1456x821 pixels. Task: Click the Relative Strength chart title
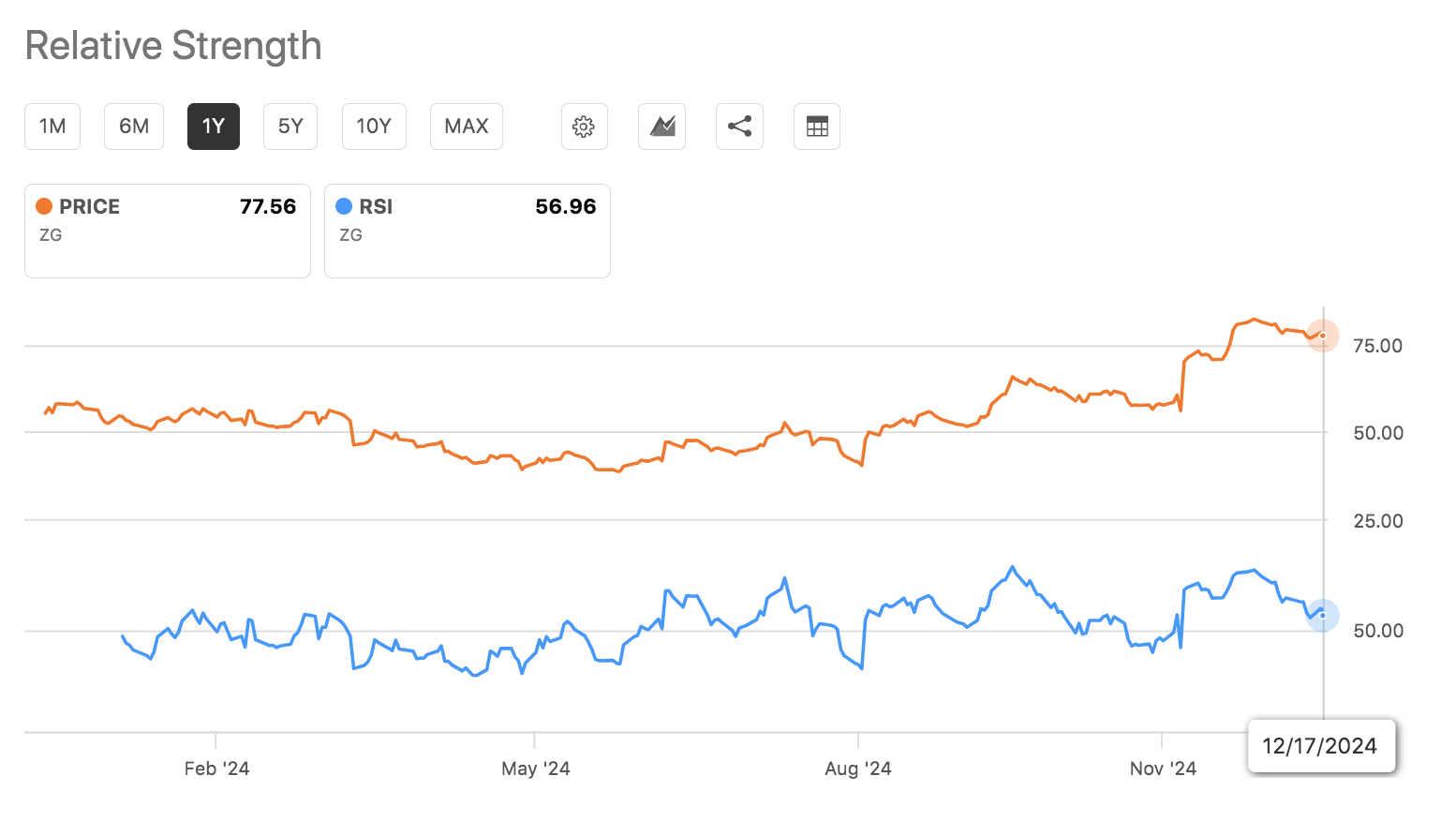(173, 45)
